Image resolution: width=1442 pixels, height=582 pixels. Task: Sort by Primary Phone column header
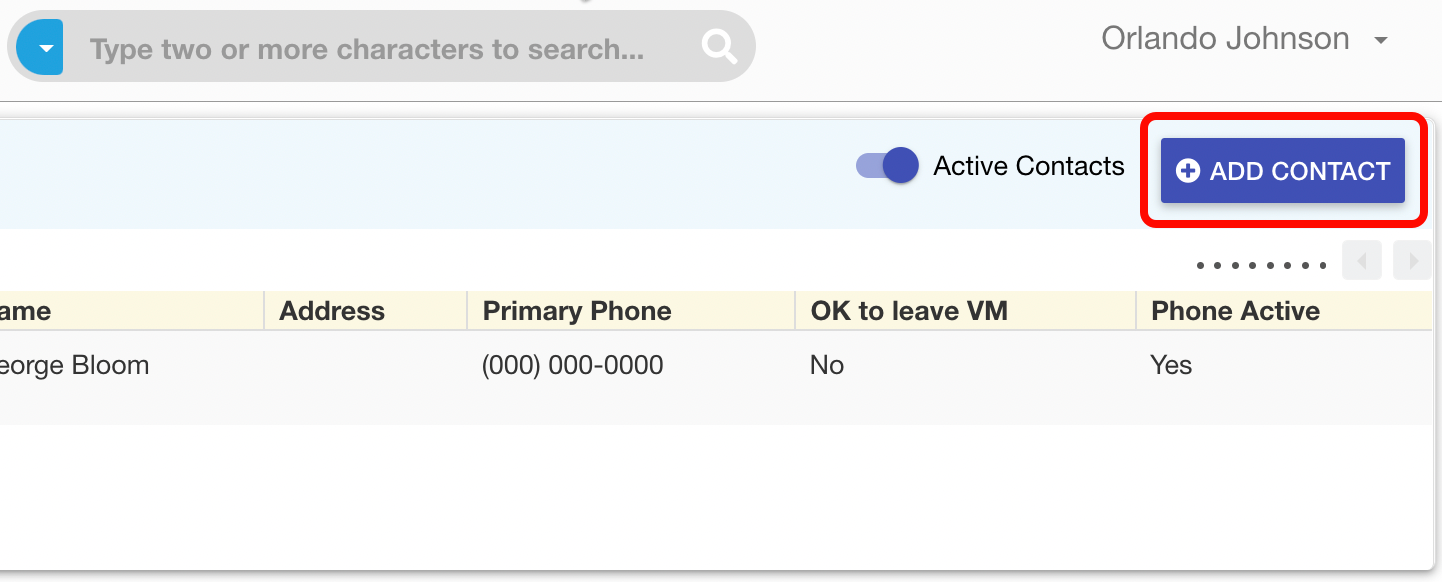point(577,311)
